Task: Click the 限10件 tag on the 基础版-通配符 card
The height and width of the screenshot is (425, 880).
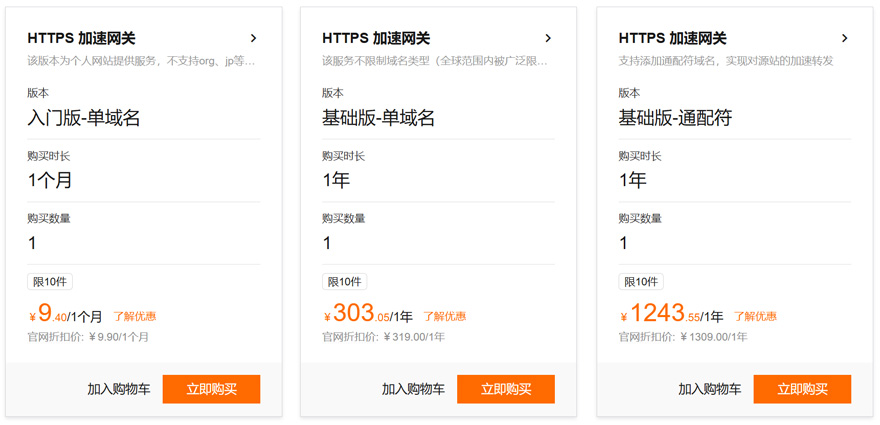Action: [641, 282]
